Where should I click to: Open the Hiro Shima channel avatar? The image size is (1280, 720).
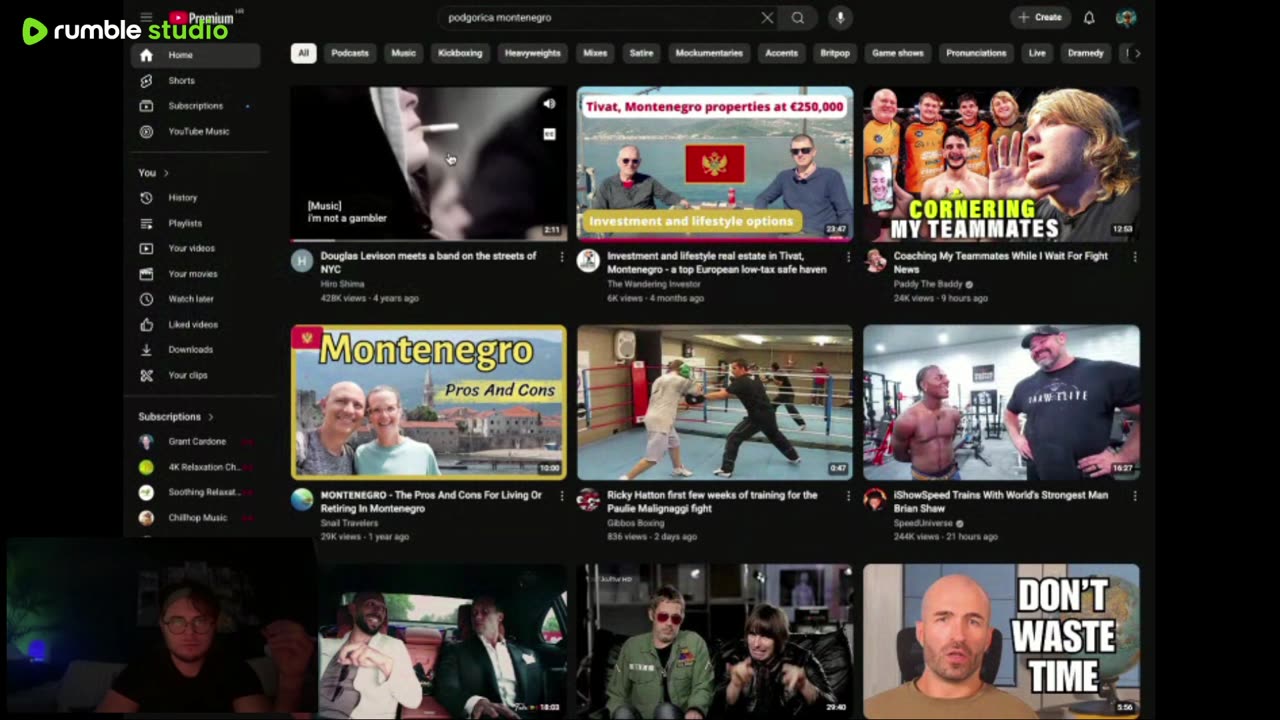point(302,261)
